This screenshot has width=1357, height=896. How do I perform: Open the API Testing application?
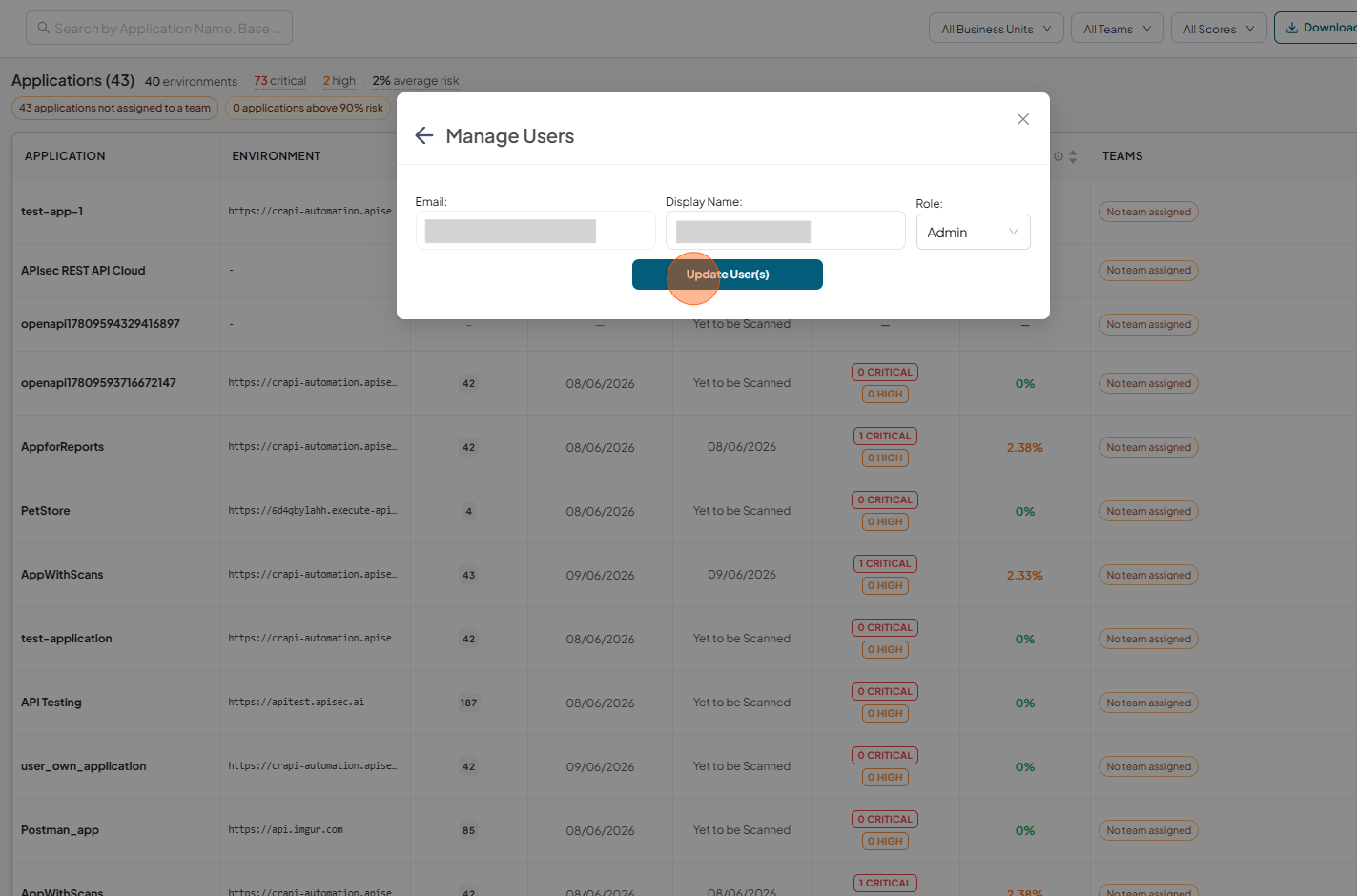click(51, 703)
